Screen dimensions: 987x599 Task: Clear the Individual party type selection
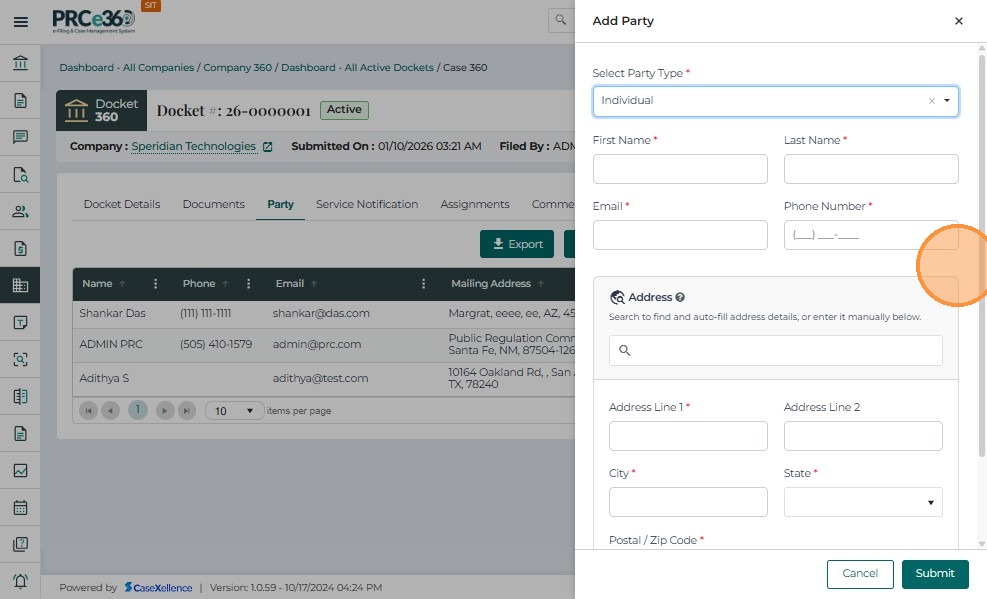point(931,101)
